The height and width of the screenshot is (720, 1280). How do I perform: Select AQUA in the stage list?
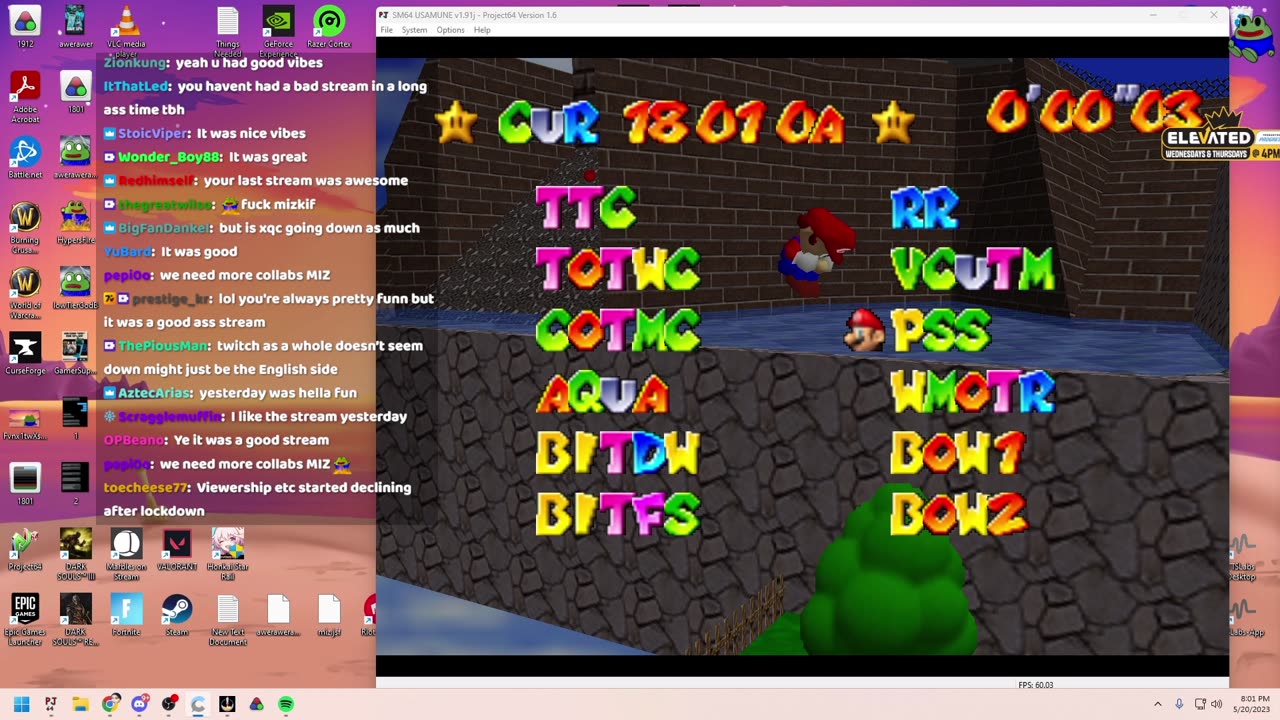(602, 393)
